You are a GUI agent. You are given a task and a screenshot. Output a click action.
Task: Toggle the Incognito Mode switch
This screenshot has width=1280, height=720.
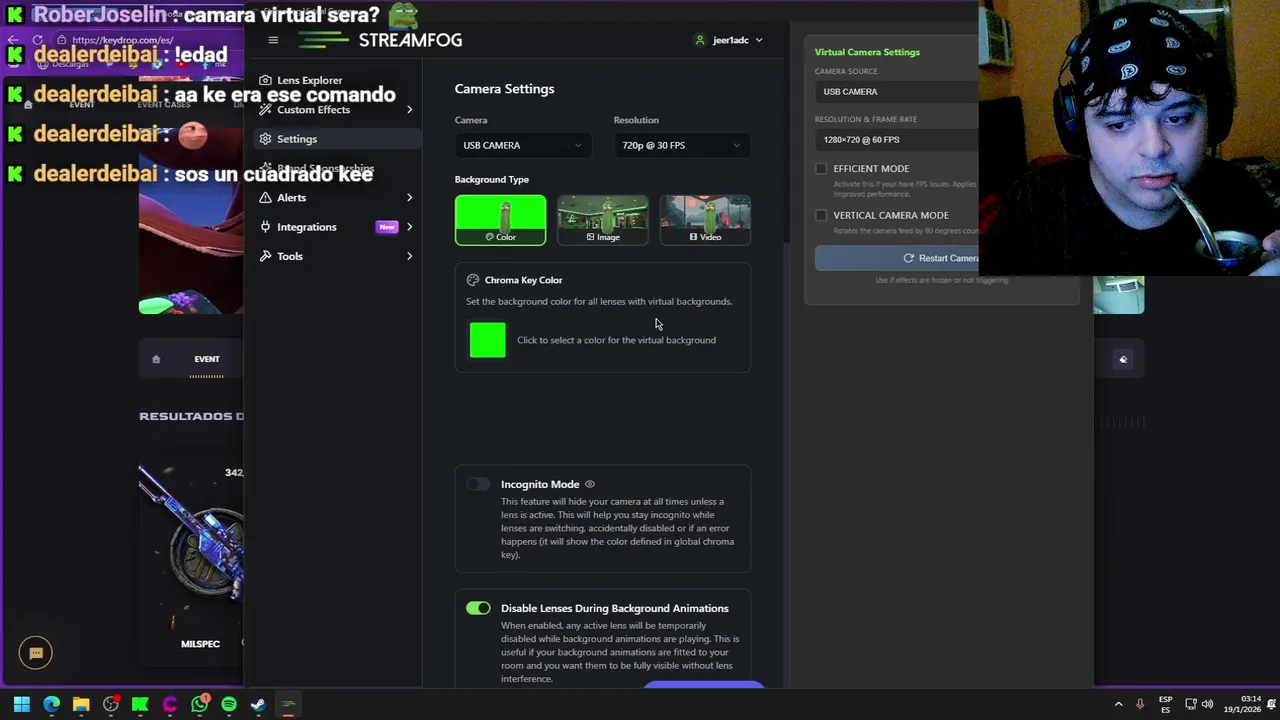478,484
